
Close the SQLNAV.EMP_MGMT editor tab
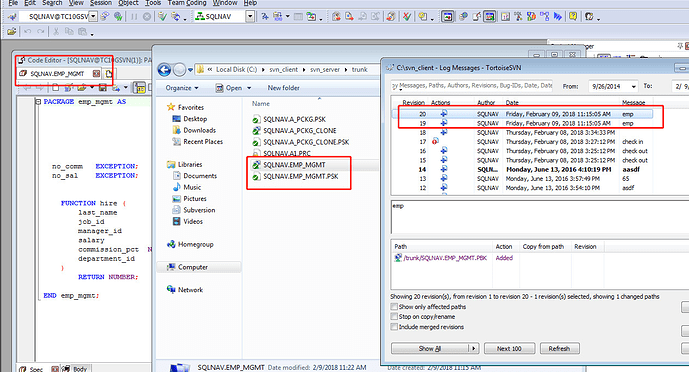point(96,73)
